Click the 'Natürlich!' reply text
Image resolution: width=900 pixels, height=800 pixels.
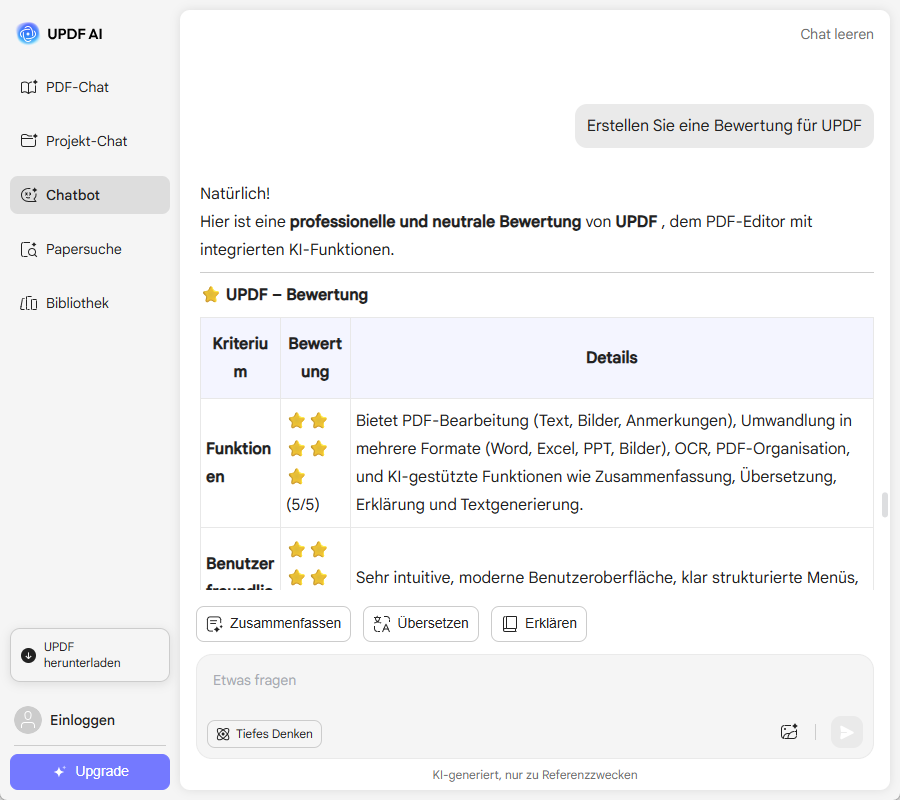coord(235,194)
